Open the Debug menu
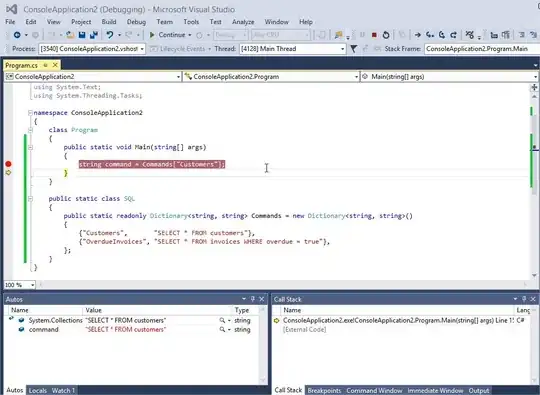Viewport: 540px width, 395px height. 136,22
